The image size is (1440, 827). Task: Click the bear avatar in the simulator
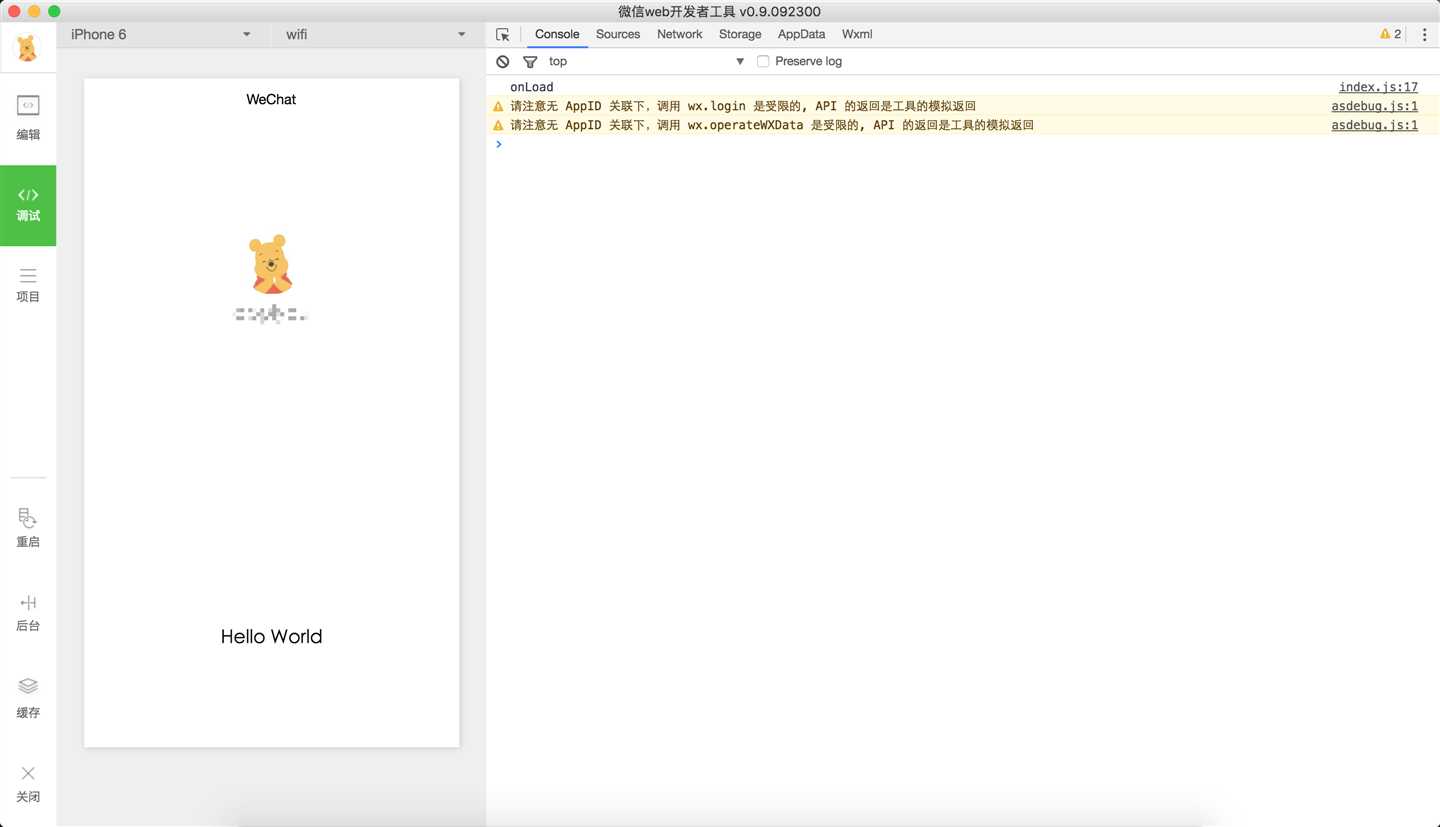[270, 264]
